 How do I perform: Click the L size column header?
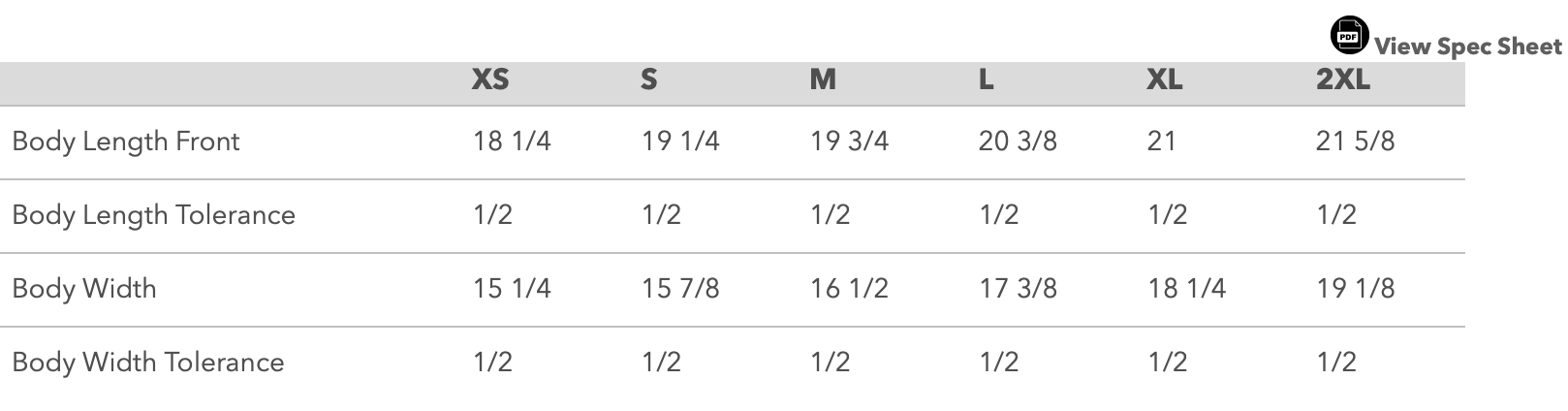coord(986,79)
